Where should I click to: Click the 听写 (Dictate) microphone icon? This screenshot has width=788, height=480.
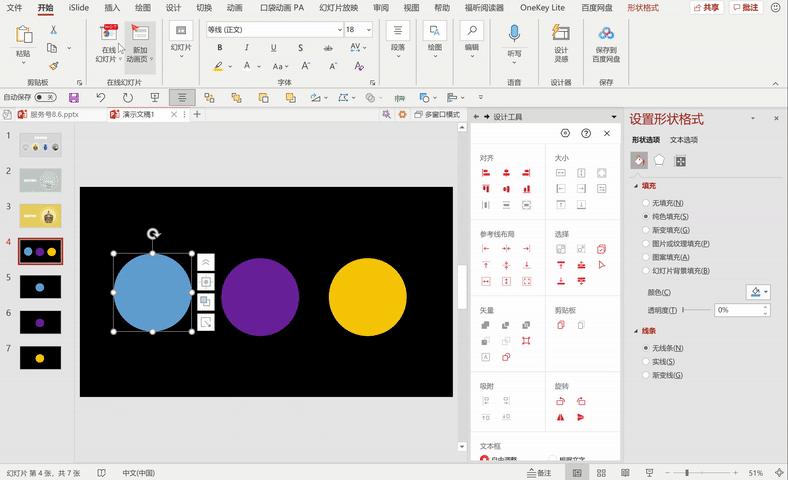click(x=514, y=37)
